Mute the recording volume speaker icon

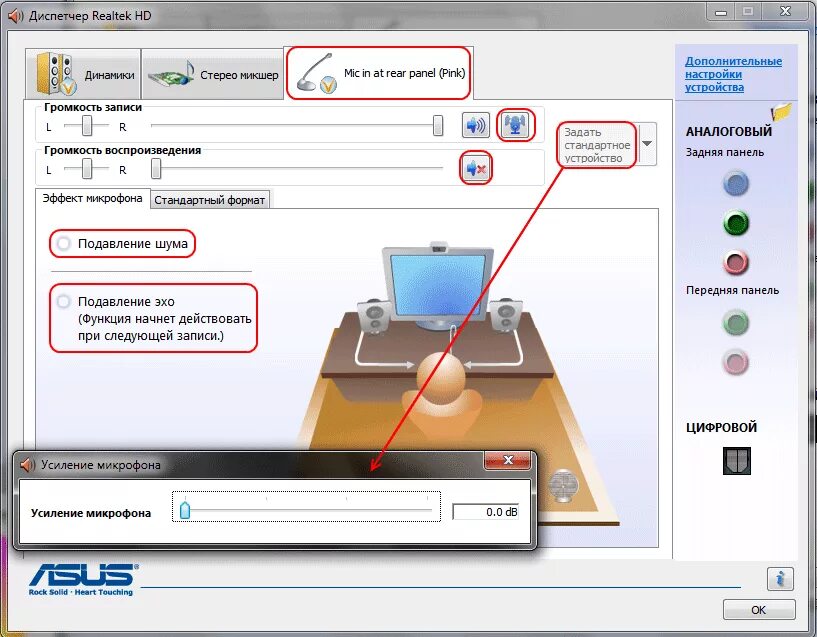(475, 125)
